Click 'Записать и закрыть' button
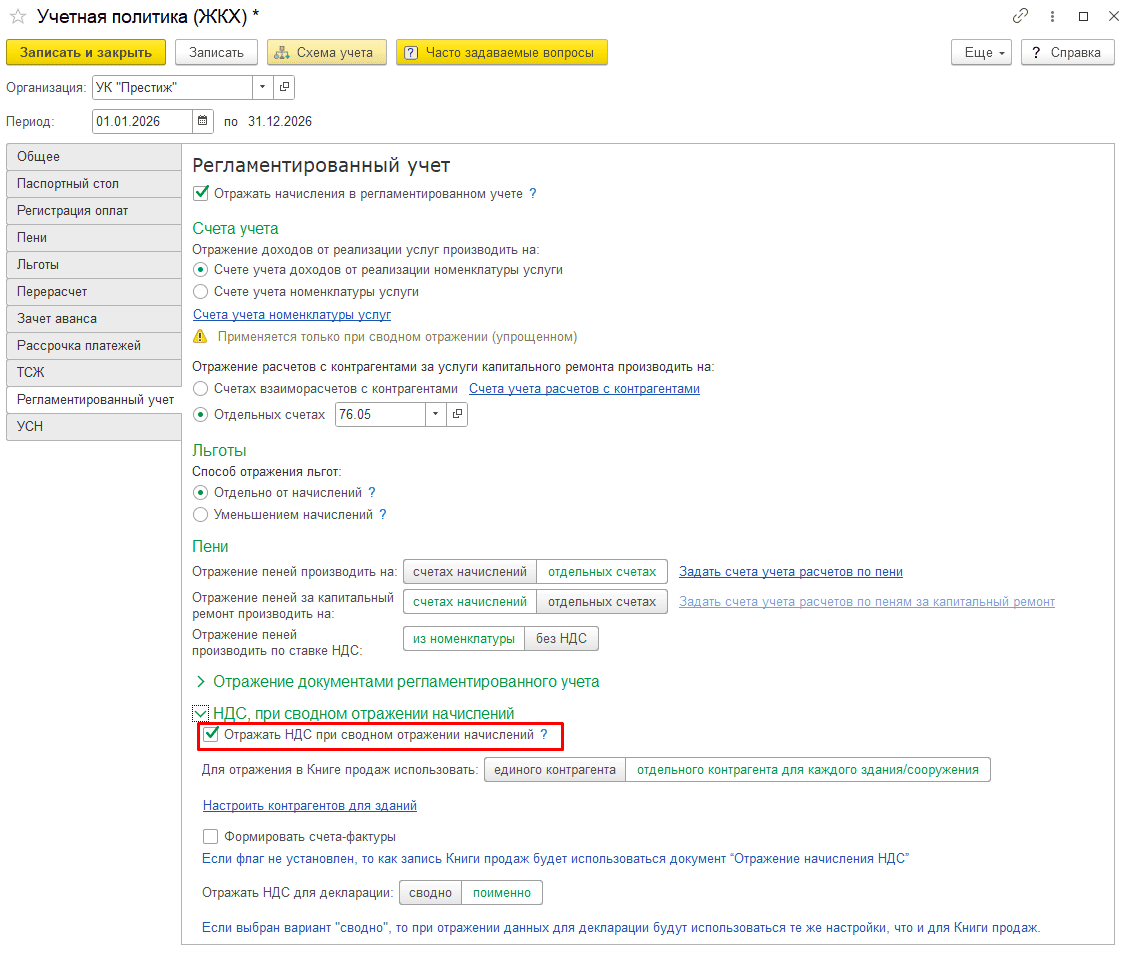The width and height of the screenshot is (1124, 959). pyautogui.click(x=85, y=53)
